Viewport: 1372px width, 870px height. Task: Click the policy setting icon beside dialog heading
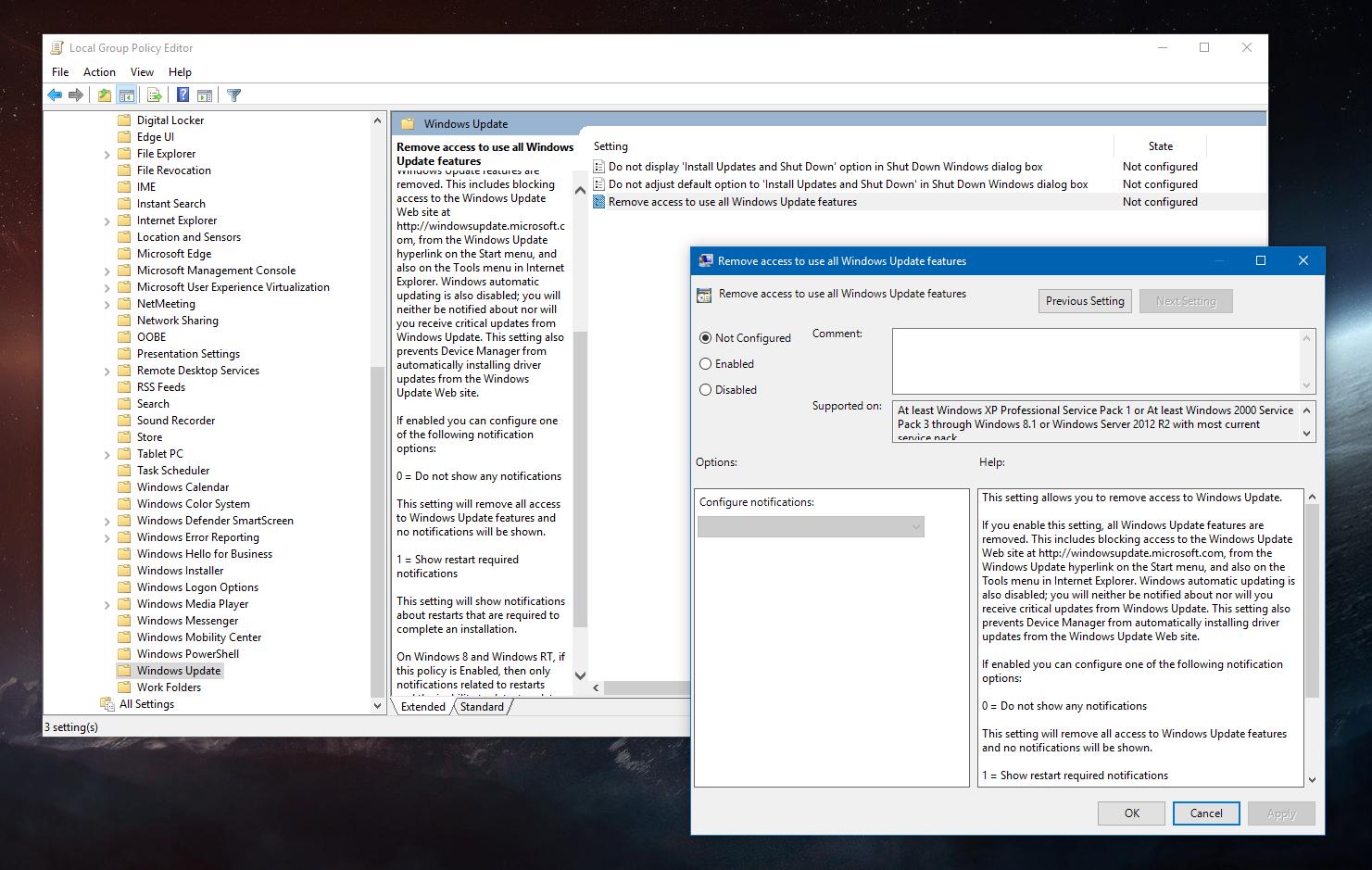704,295
